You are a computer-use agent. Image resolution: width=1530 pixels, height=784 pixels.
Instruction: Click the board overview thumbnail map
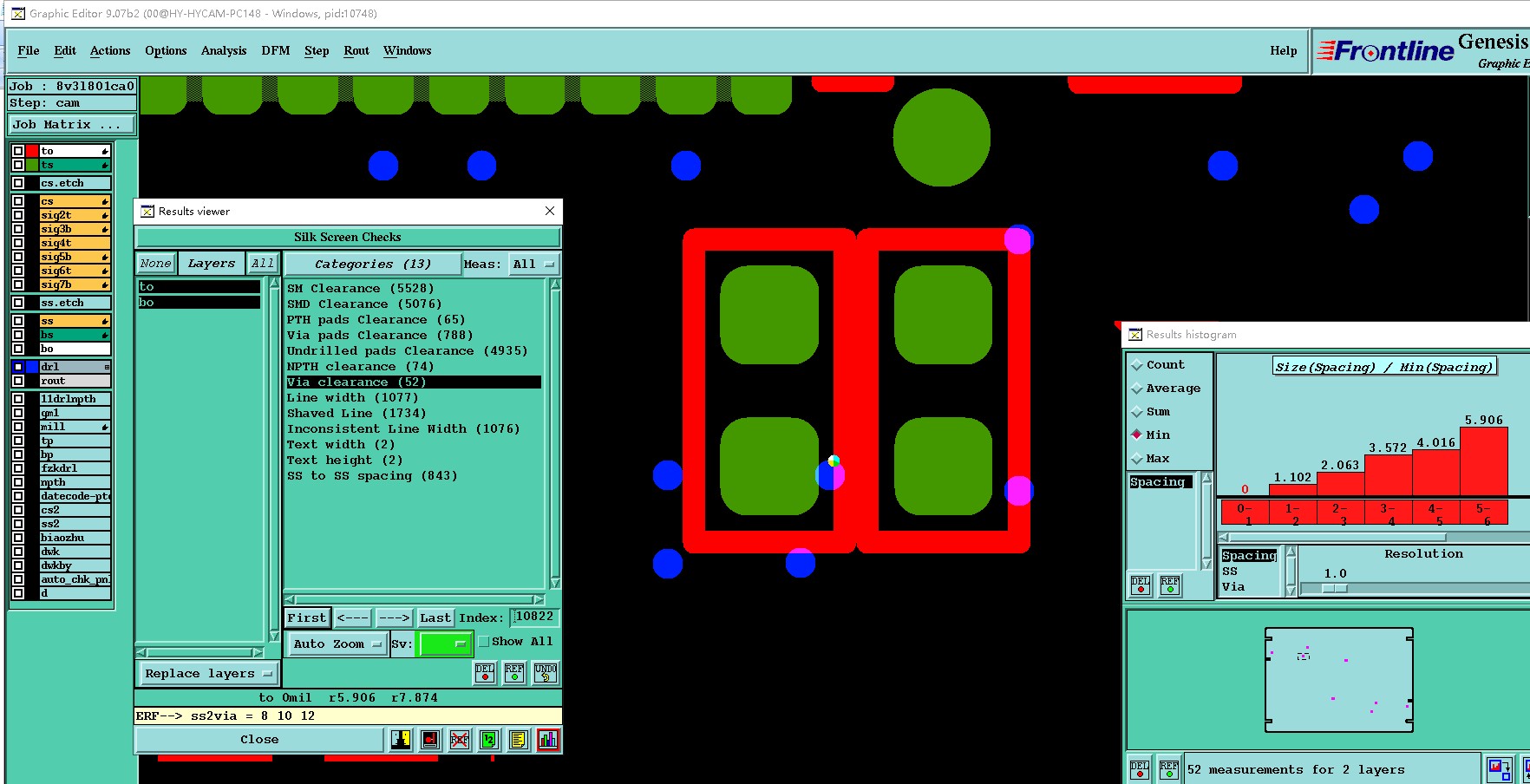click(1338, 680)
